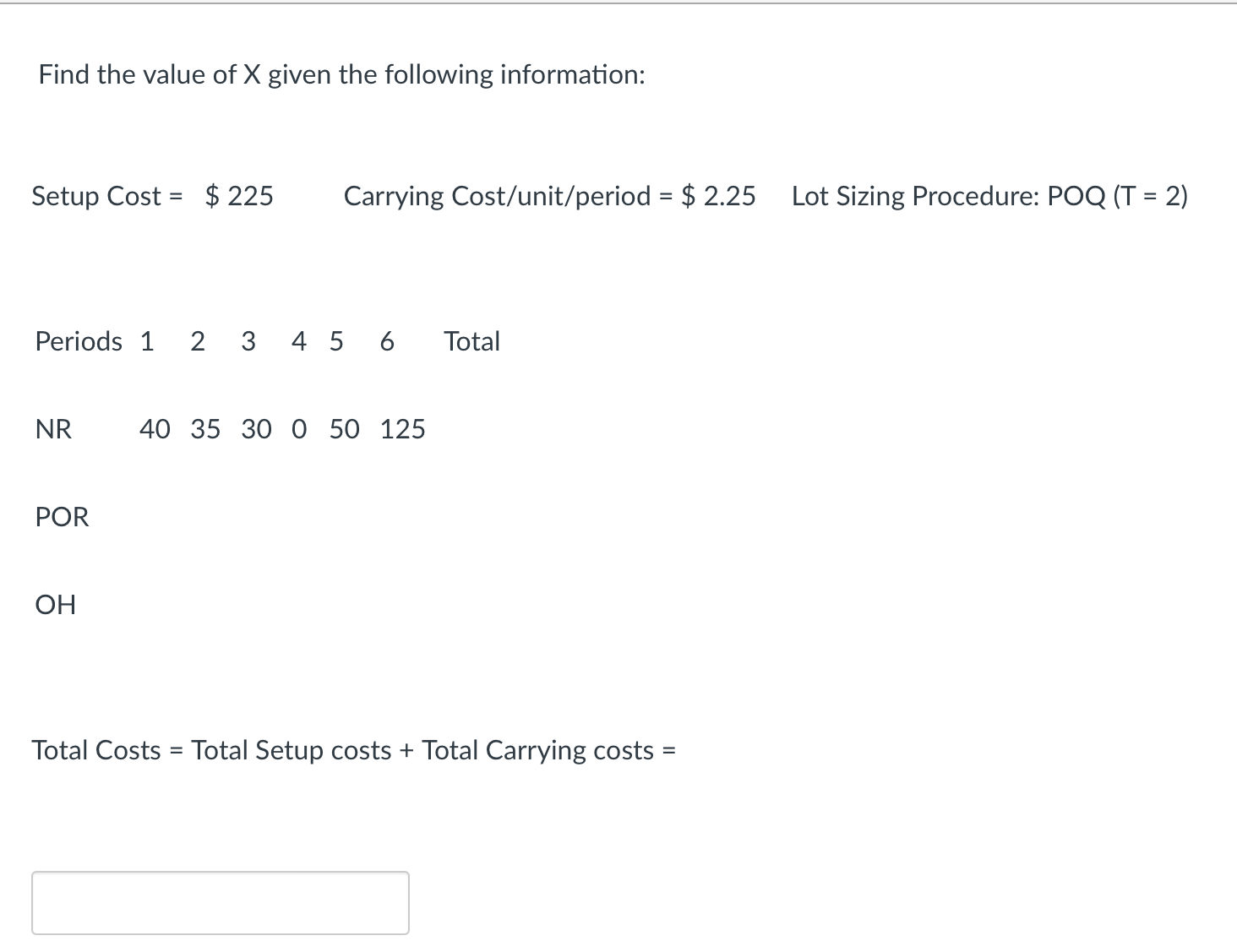Viewport: 1237px width, 952px height.
Task: Click the 'Periods' row label
Action: pyautogui.click(x=78, y=341)
